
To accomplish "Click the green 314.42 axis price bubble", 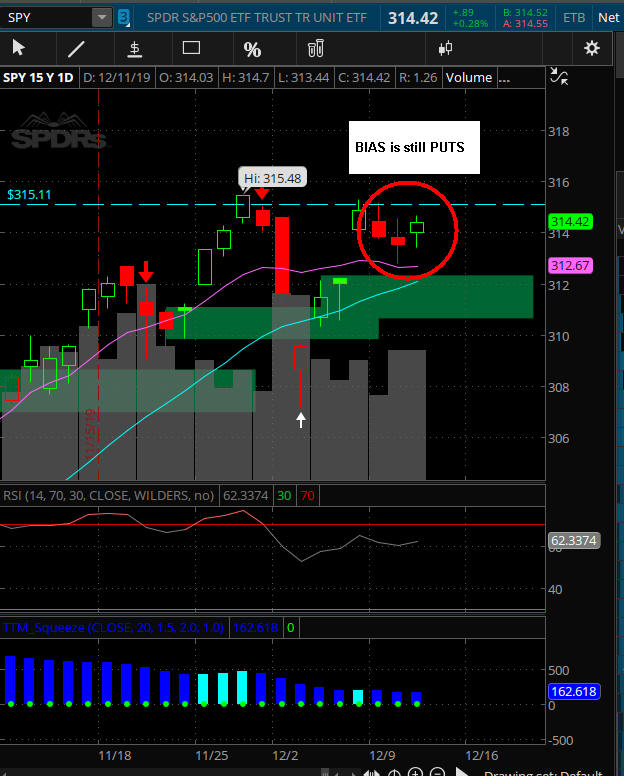I will coord(570,221).
